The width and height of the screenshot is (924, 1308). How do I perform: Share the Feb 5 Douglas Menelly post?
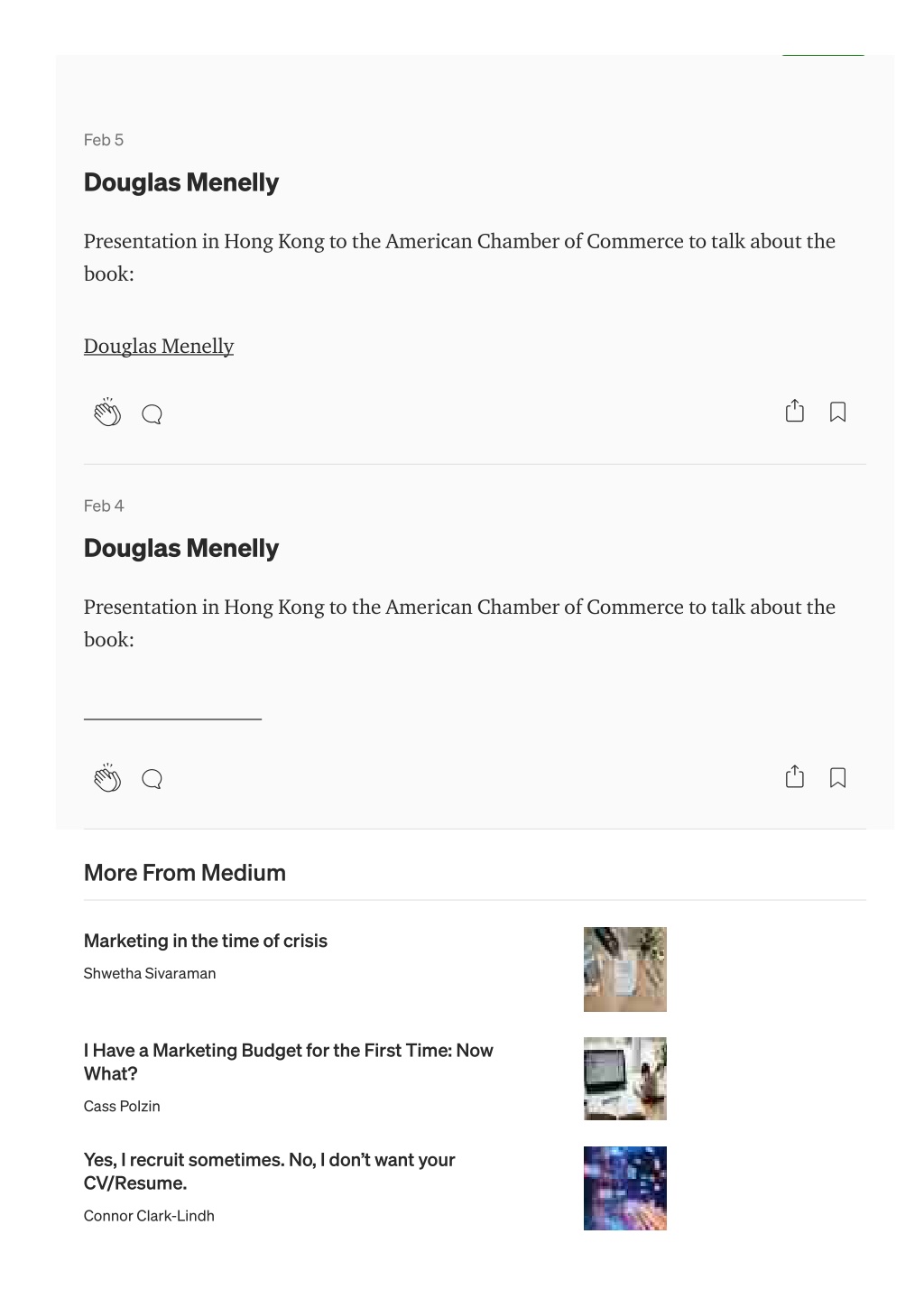[794, 411]
